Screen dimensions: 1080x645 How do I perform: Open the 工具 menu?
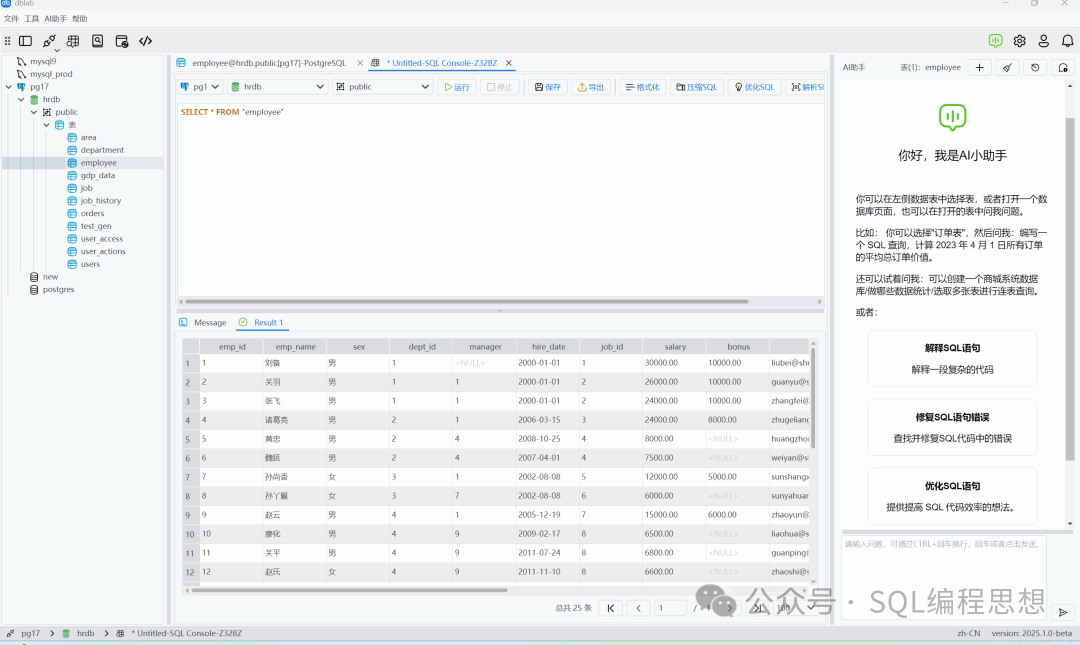tap(32, 19)
